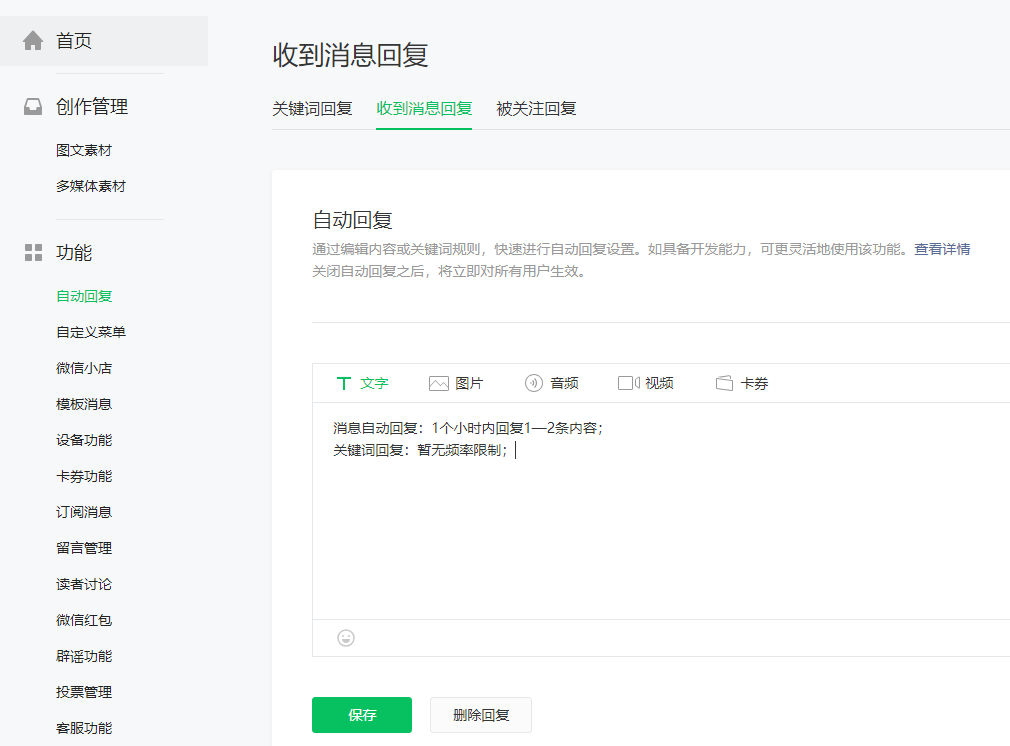Click the 删除回复 button
This screenshot has width=1010, height=746.
[x=481, y=715]
